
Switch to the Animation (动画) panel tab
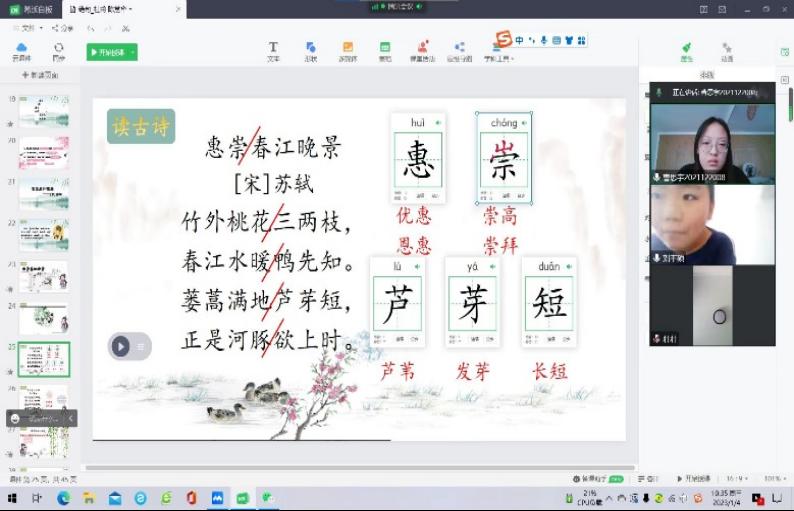pyautogui.click(x=726, y=51)
